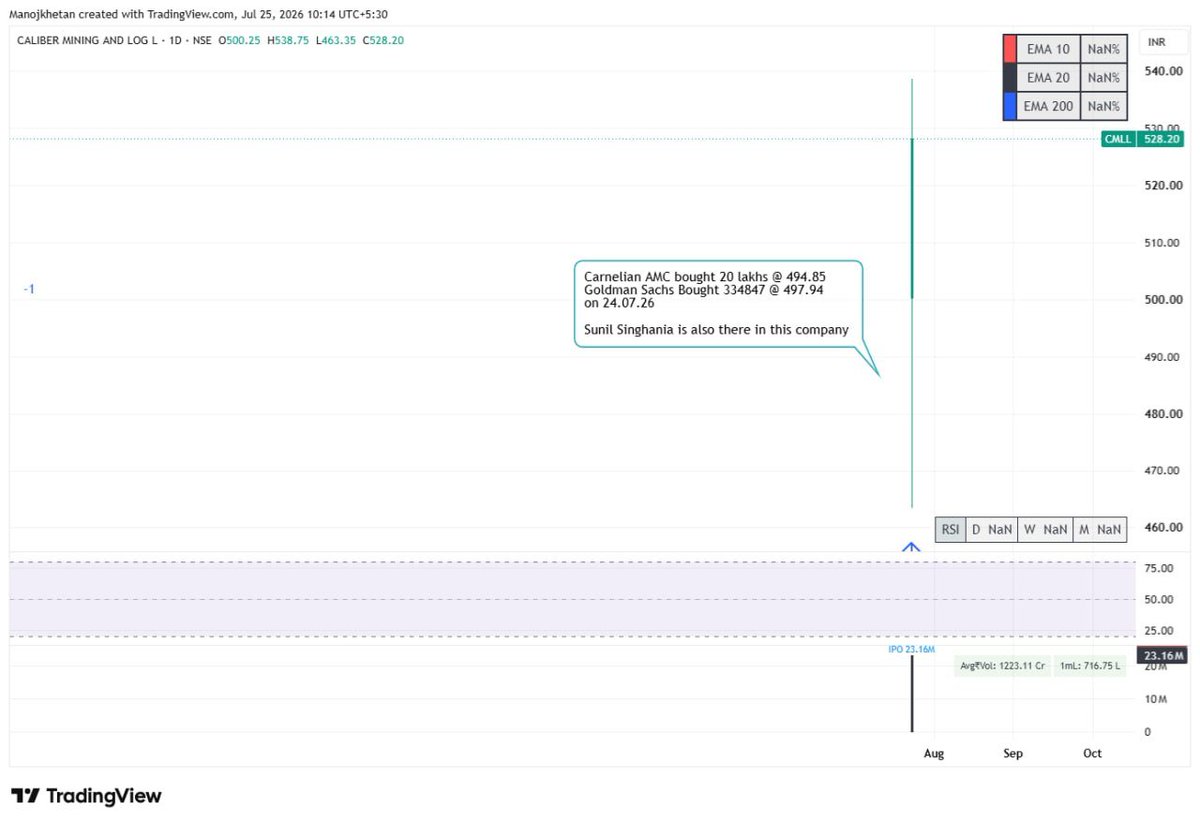
Task: Click the blue up-arrow marker below the candle
Action: pyautogui.click(x=911, y=546)
